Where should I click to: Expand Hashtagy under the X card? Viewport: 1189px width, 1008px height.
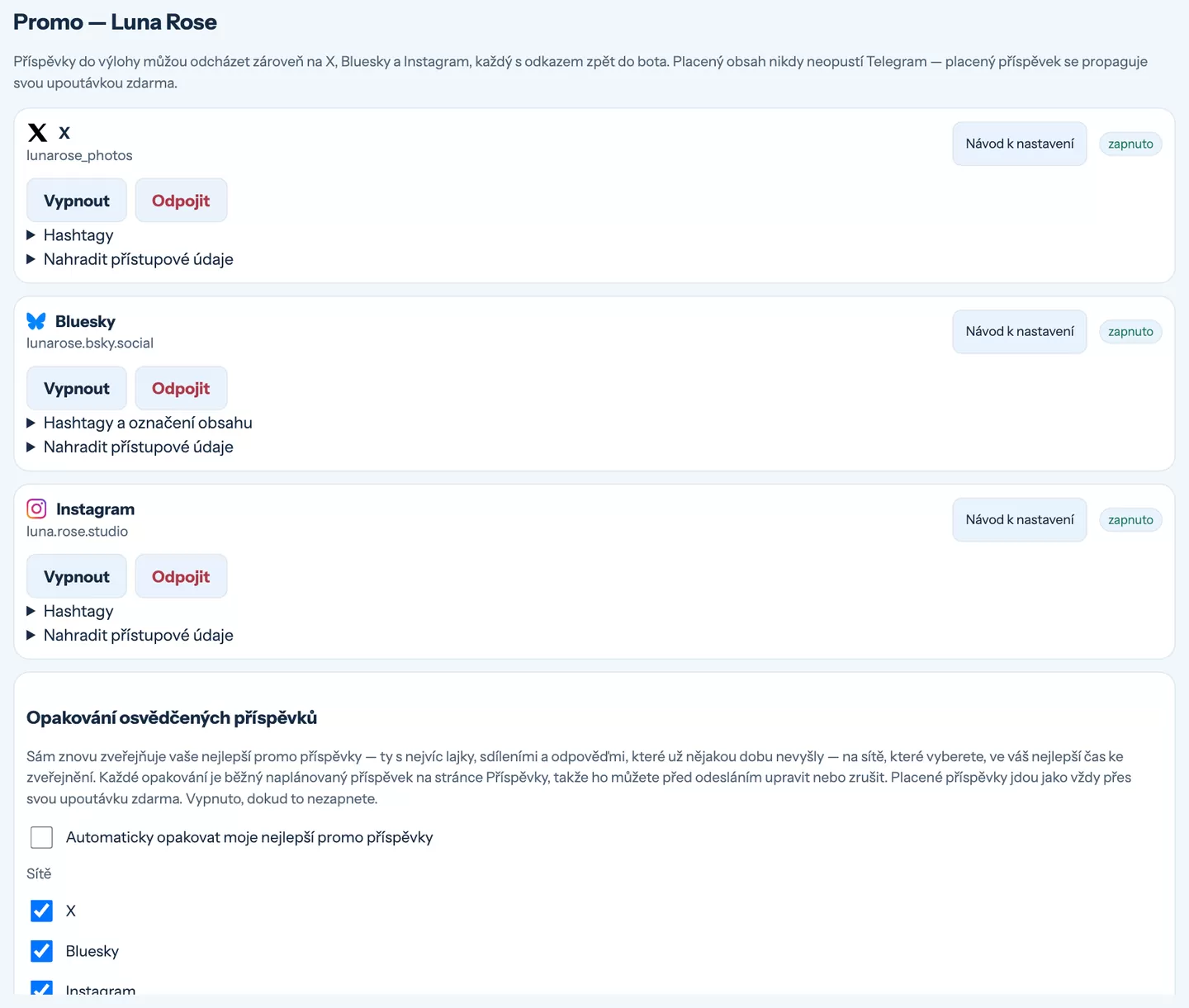point(70,235)
